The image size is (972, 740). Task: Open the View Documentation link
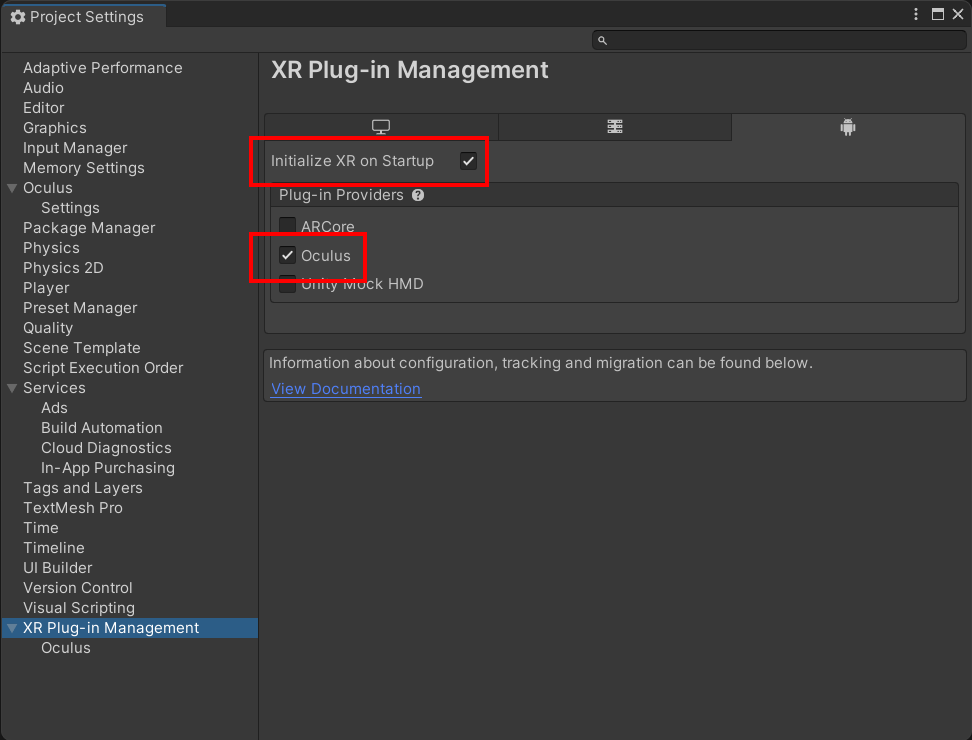345,389
